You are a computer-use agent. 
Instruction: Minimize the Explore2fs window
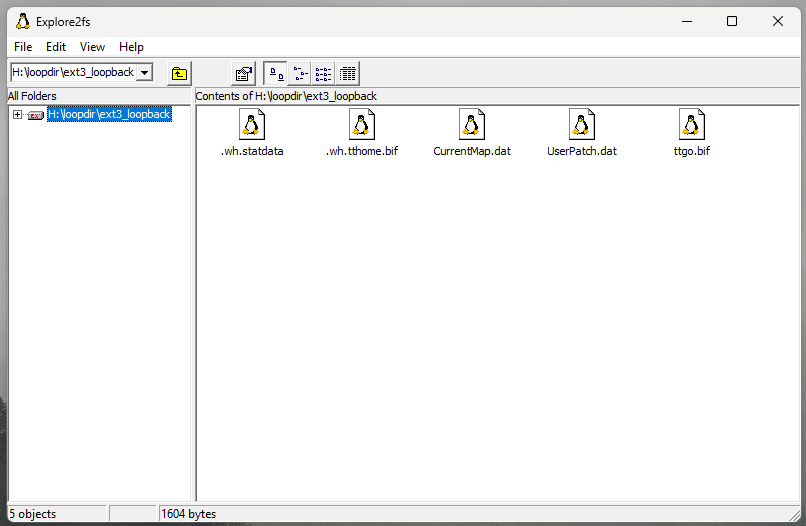[x=687, y=22]
